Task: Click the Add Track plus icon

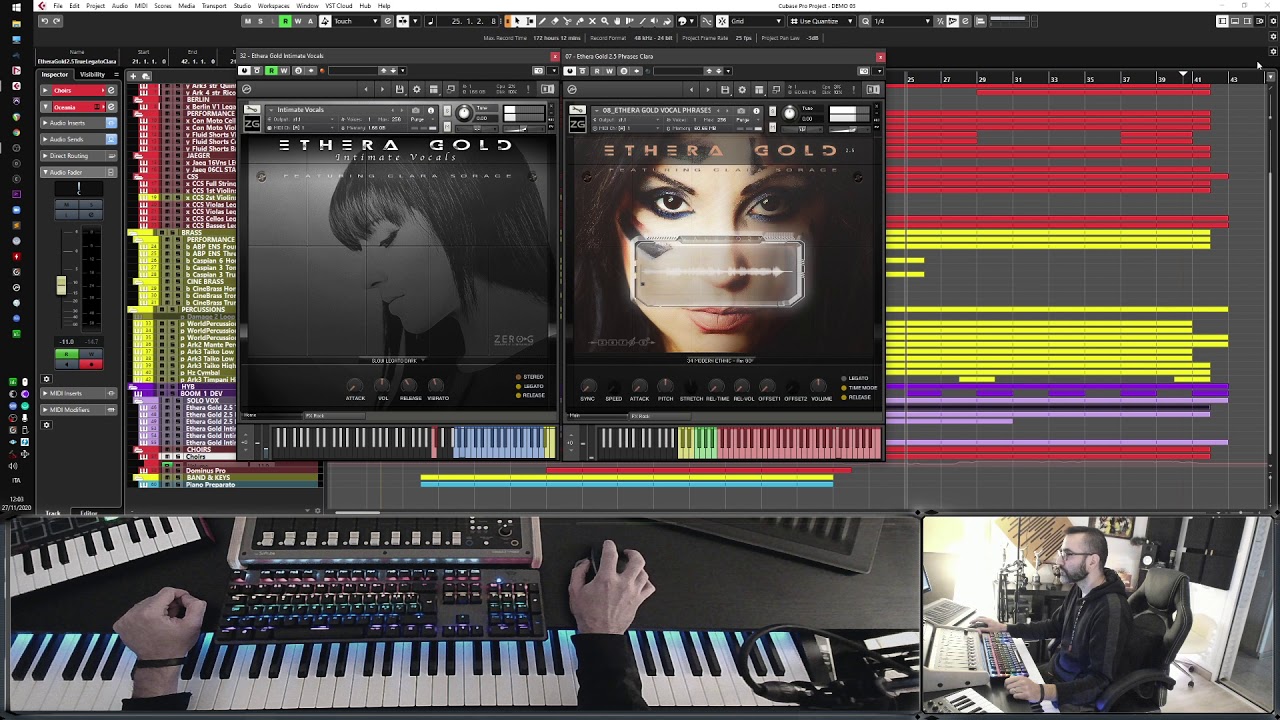Action: [x=133, y=76]
